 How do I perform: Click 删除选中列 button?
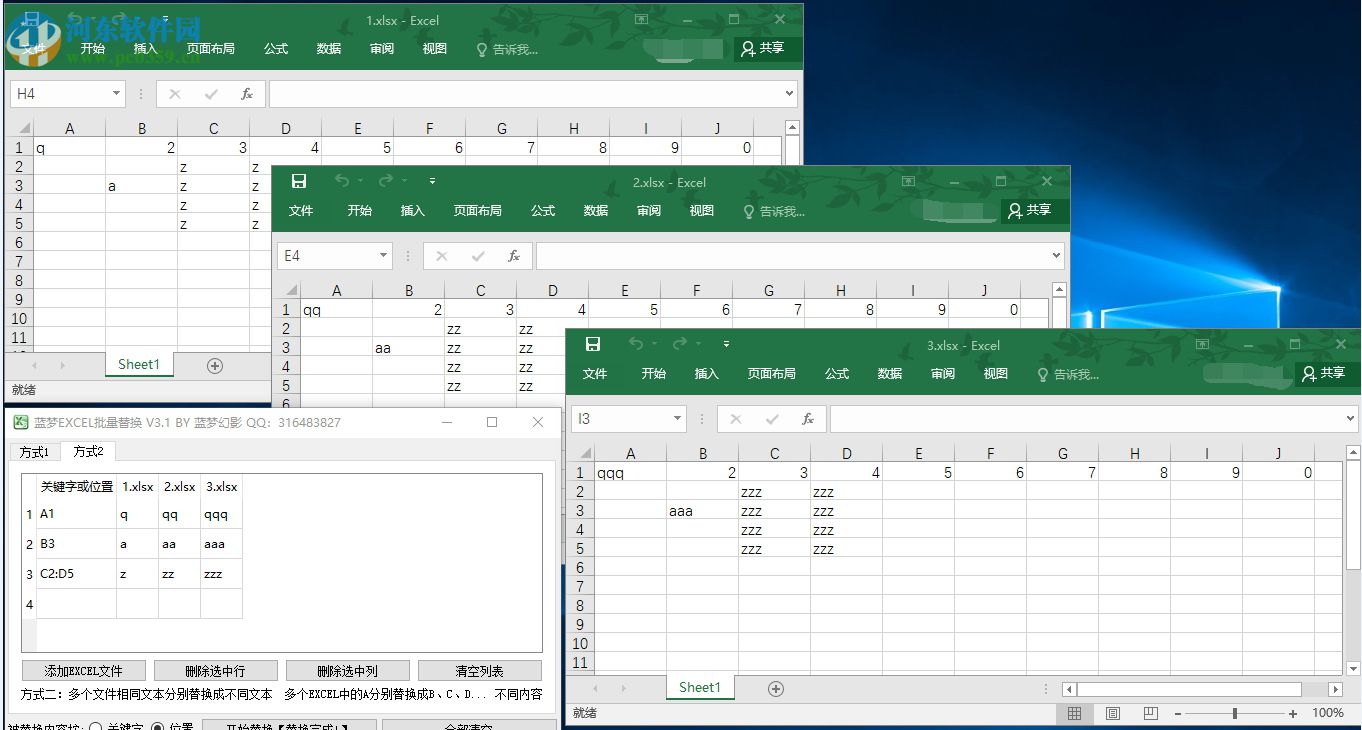coord(347,671)
